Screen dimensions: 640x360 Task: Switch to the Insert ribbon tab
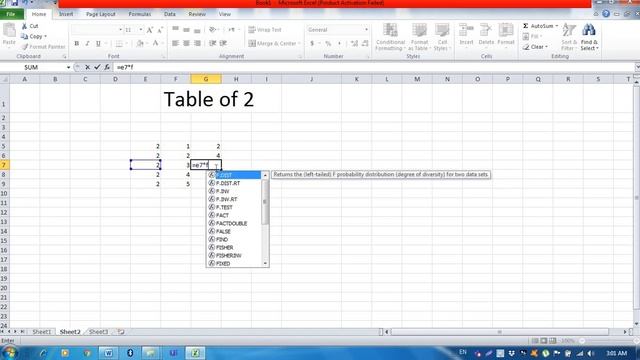[x=66, y=14]
